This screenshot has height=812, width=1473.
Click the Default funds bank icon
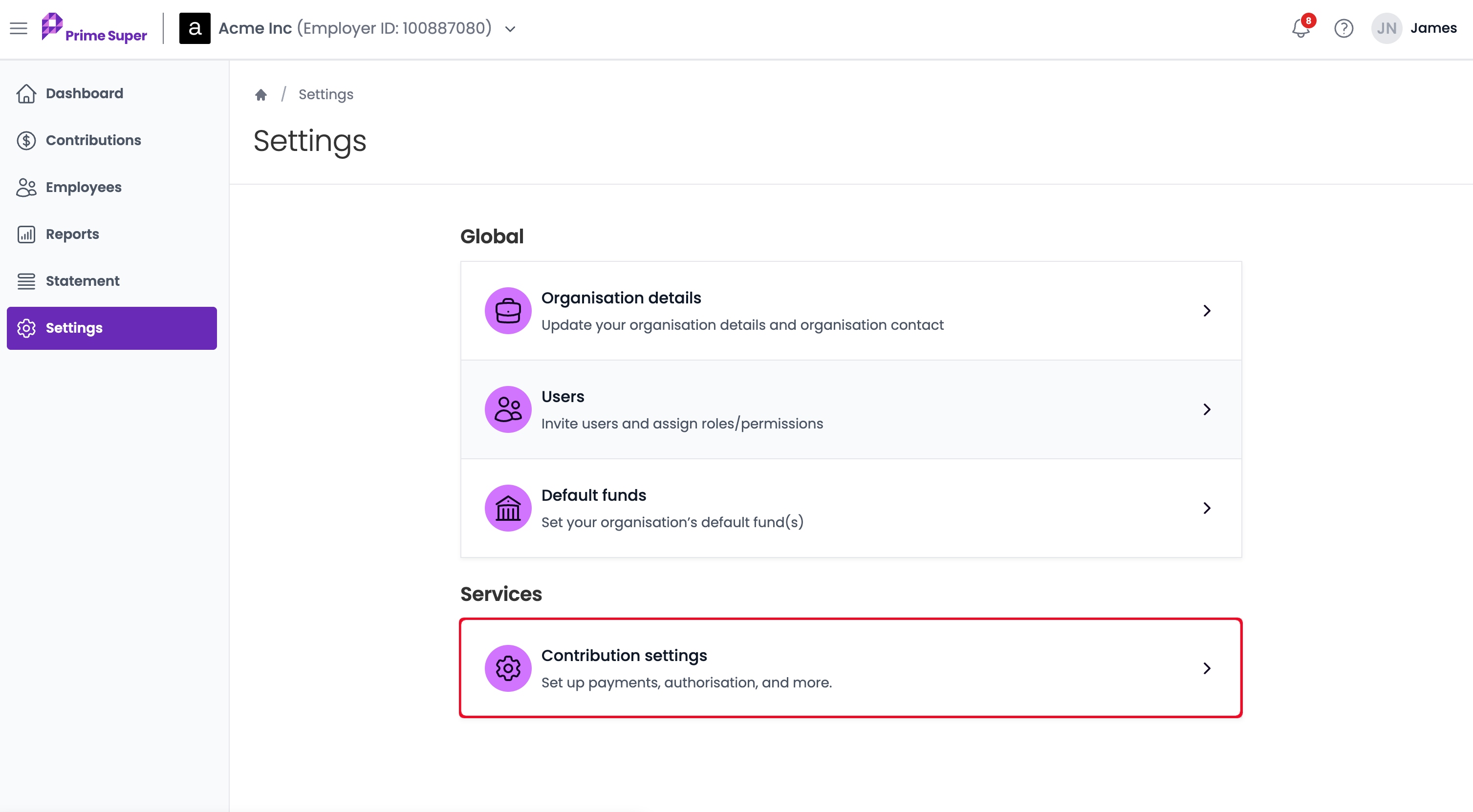pos(508,508)
